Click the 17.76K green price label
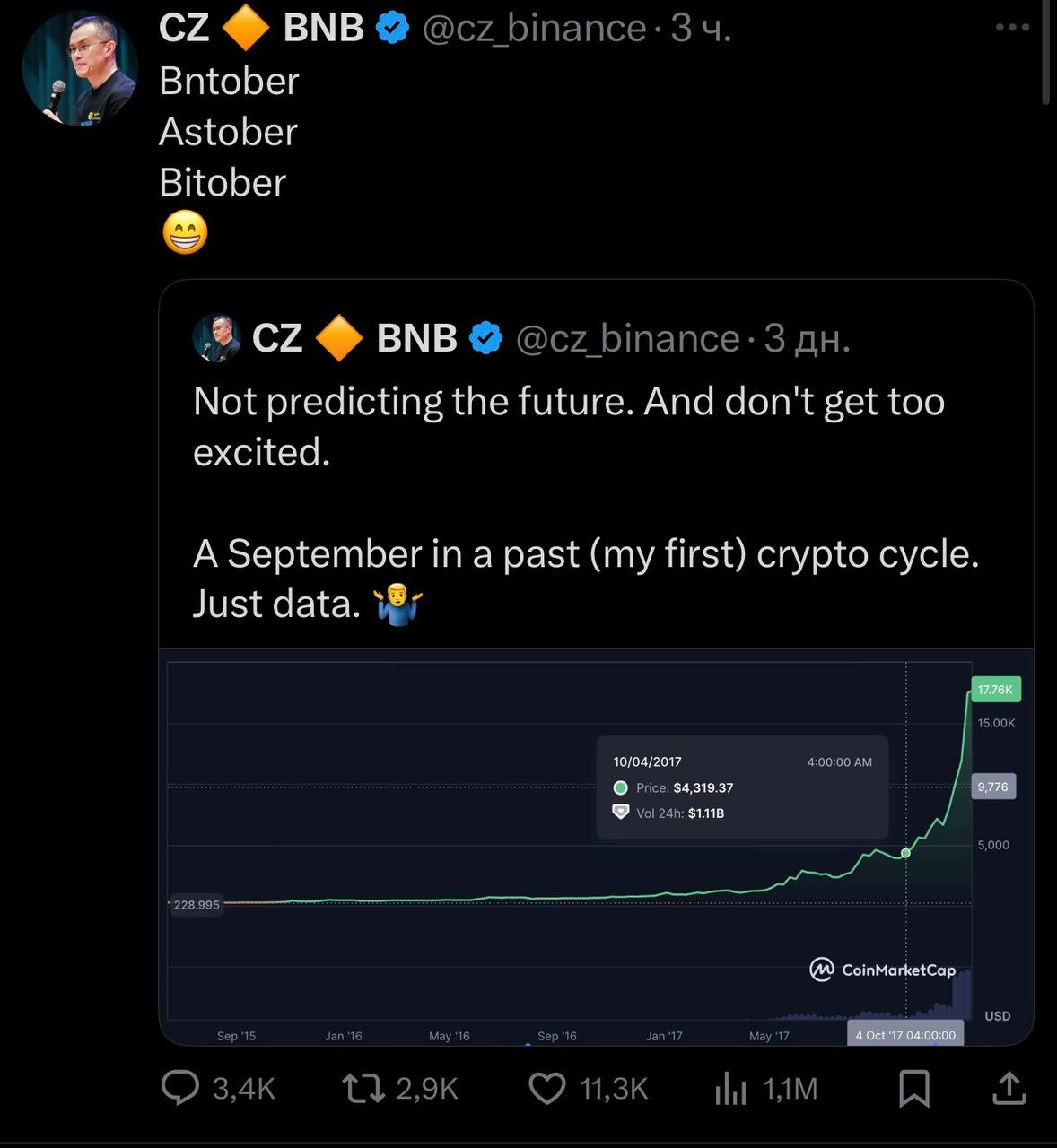The height and width of the screenshot is (1148, 1057). (x=995, y=690)
